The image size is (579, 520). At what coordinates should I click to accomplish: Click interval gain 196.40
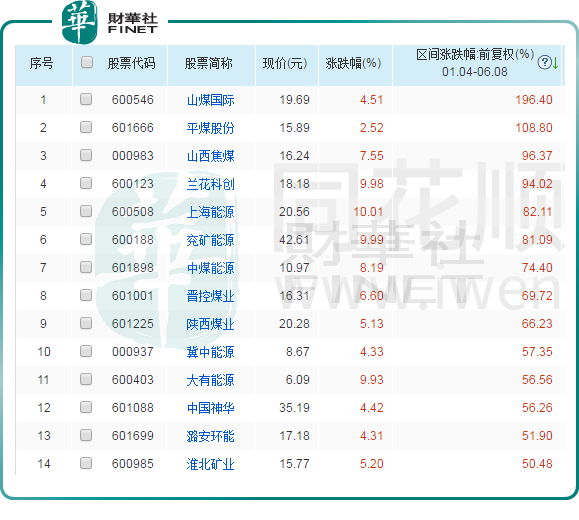point(534,100)
